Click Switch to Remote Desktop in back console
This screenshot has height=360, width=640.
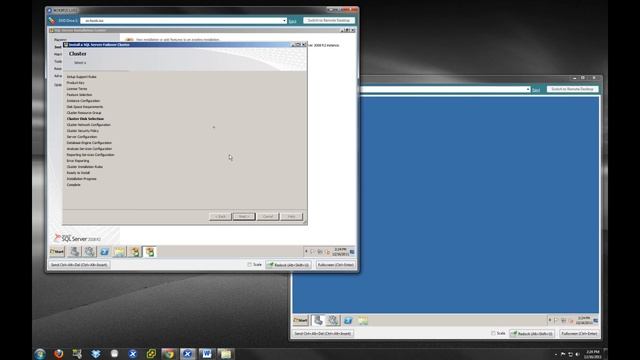pos(572,89)
